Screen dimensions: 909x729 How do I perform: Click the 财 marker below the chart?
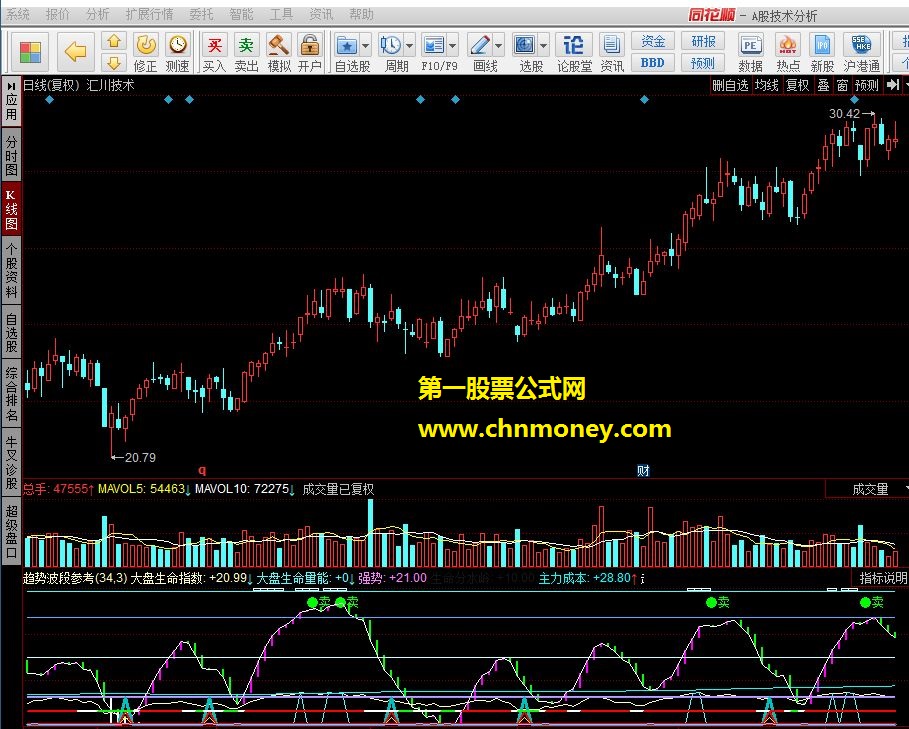(x=643, y=471)
